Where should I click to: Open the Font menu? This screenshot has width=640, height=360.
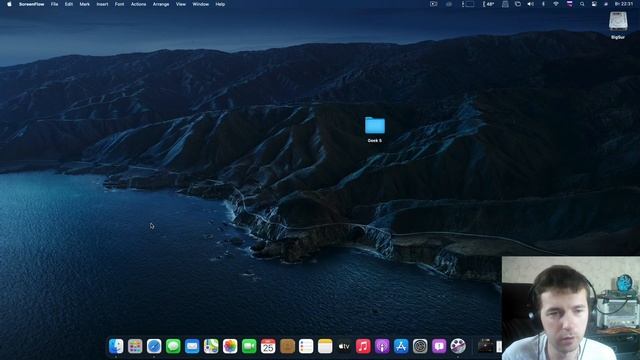(119, 4)
